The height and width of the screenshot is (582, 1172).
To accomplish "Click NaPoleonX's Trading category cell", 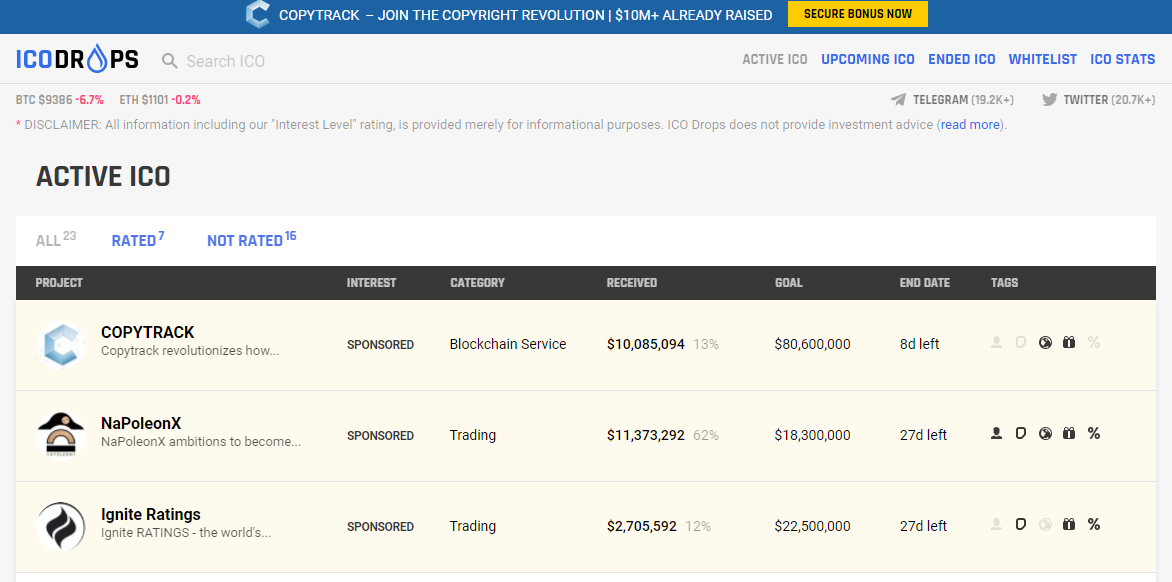I will (x=472, y=435).
